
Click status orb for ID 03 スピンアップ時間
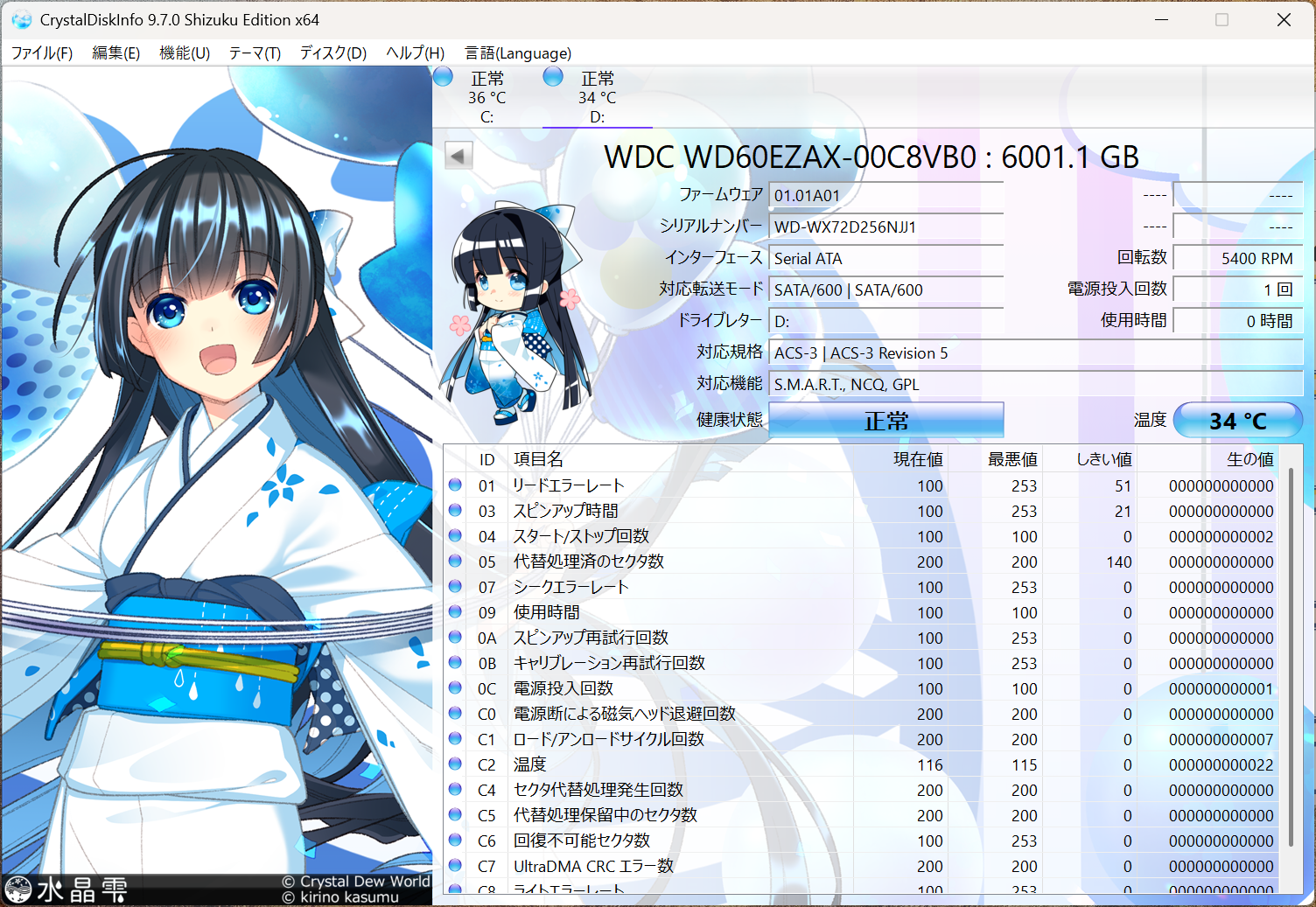point(455,510)
